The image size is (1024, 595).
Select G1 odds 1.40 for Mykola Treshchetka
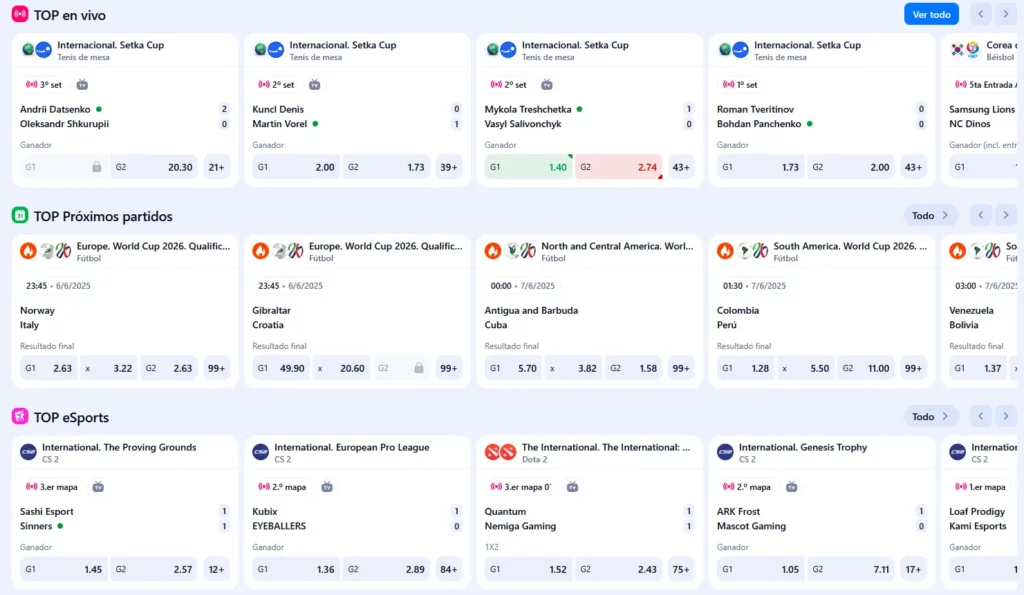click(x=527, y=167)
